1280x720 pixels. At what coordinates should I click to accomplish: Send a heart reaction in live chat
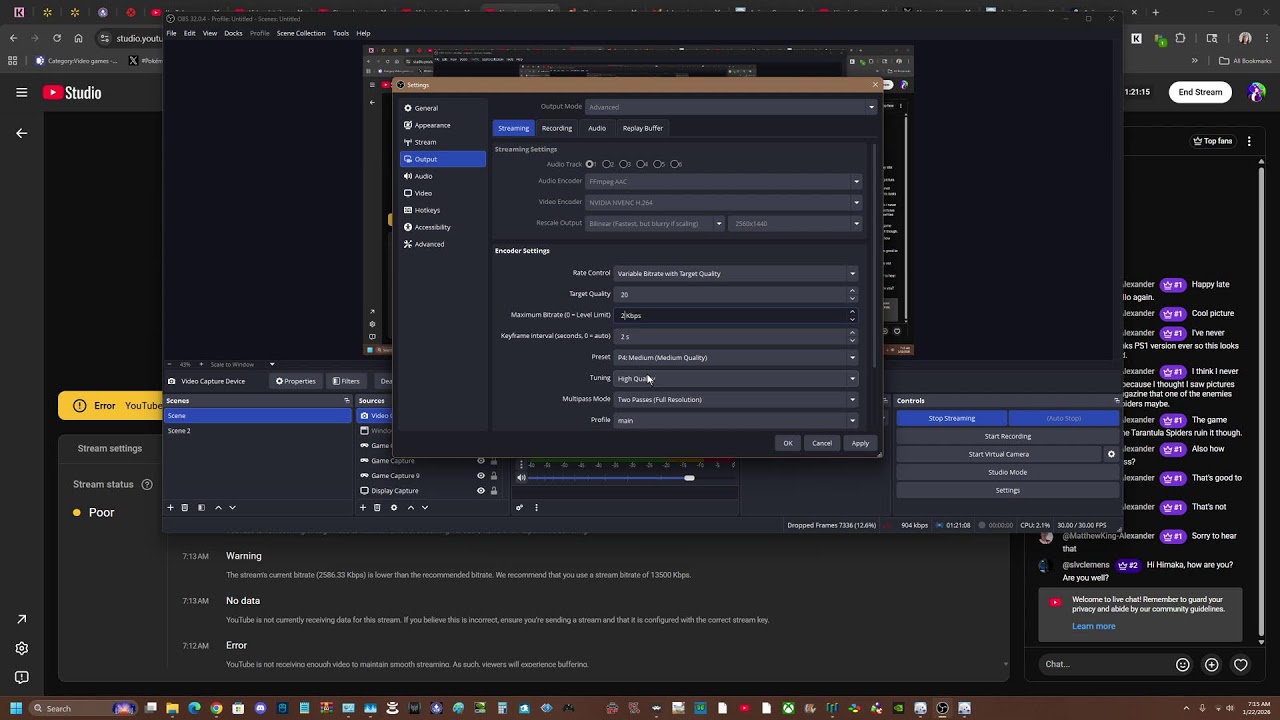1241,664
